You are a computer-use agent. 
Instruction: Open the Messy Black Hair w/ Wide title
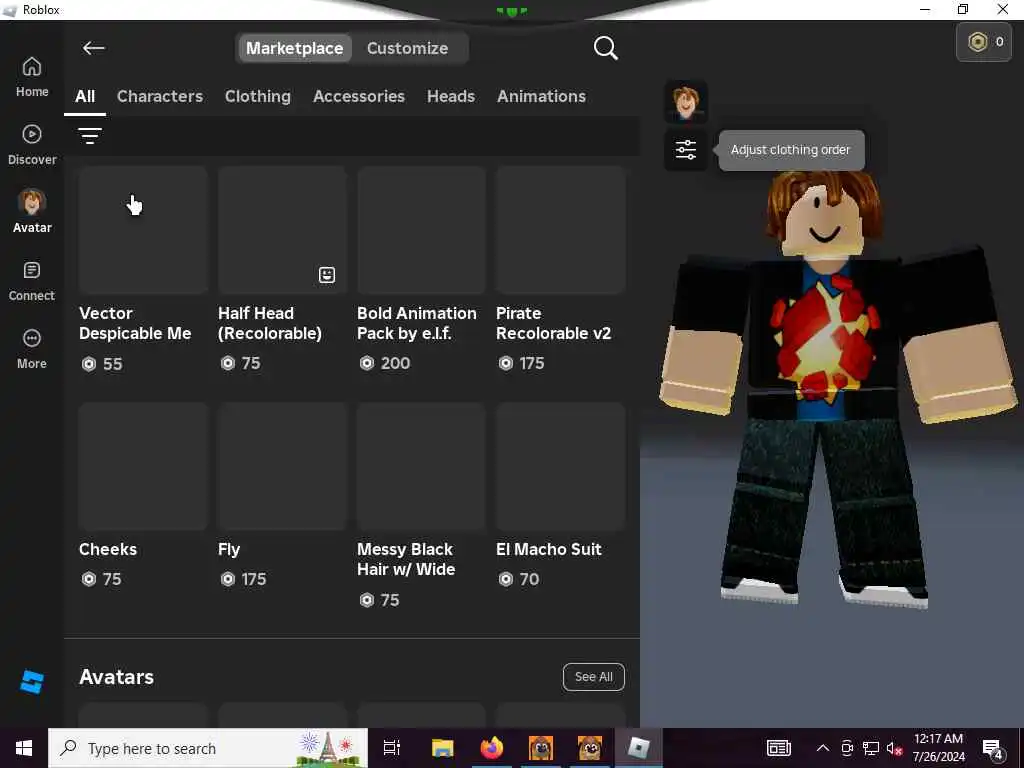point(406,559)
